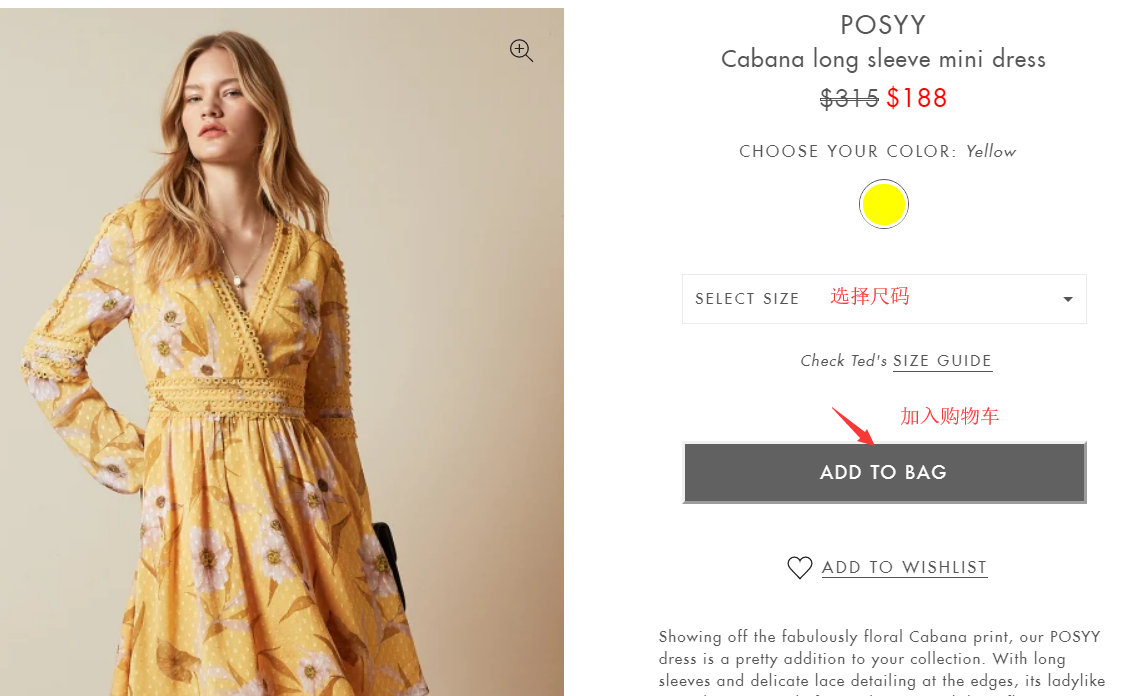Click the Choose Your Color label
The height and width of the screenshot is (696, 1134).
tap(846, 152)
